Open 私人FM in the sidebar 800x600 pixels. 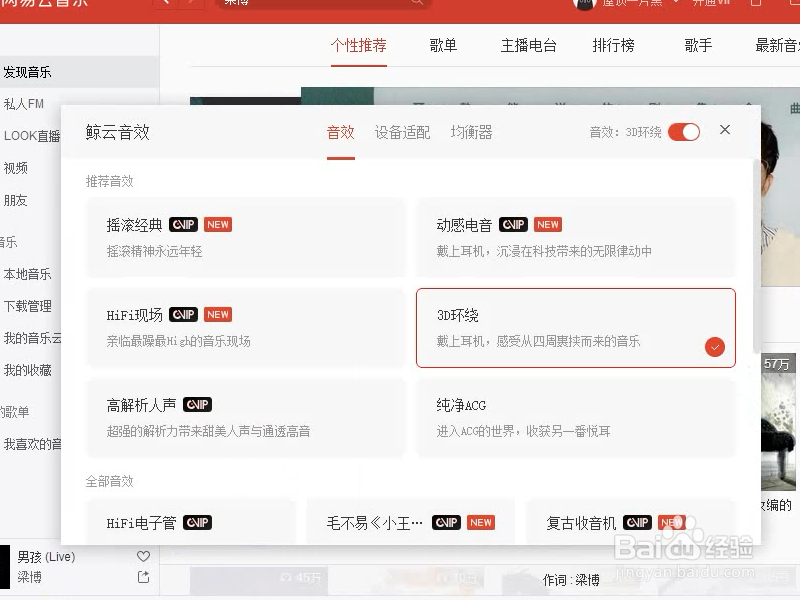pyautogui.click(x=23, y=104)
